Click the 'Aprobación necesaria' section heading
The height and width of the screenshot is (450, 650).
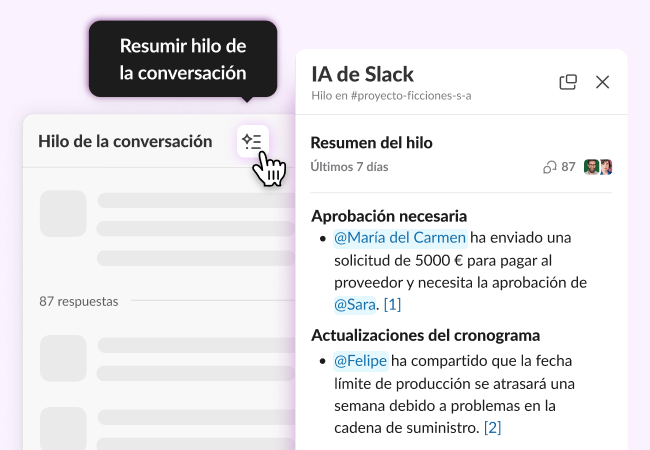pyautogui.click(x=389, y=216)
